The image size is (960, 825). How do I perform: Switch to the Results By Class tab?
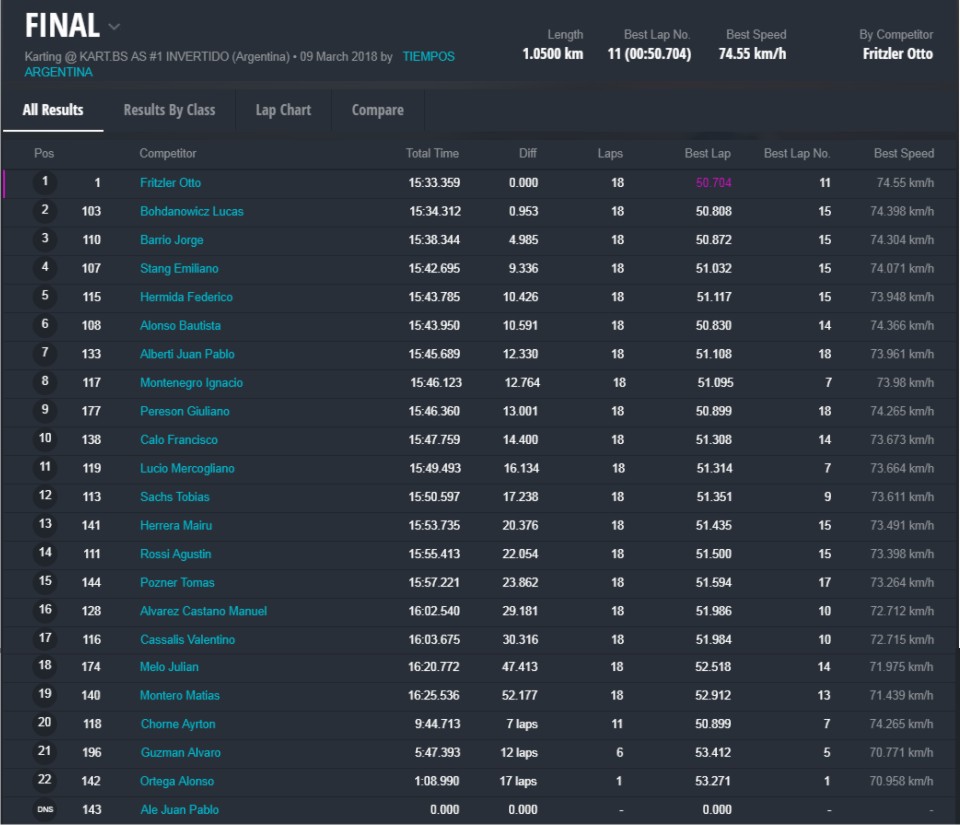point(169,110)
